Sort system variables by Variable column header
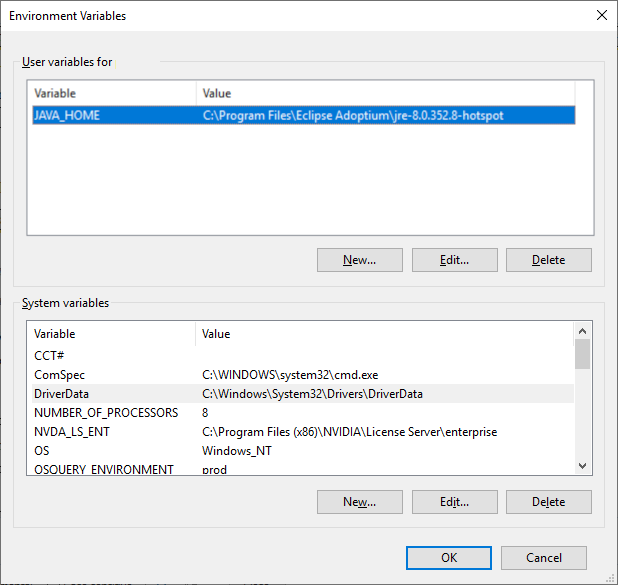 110,334
